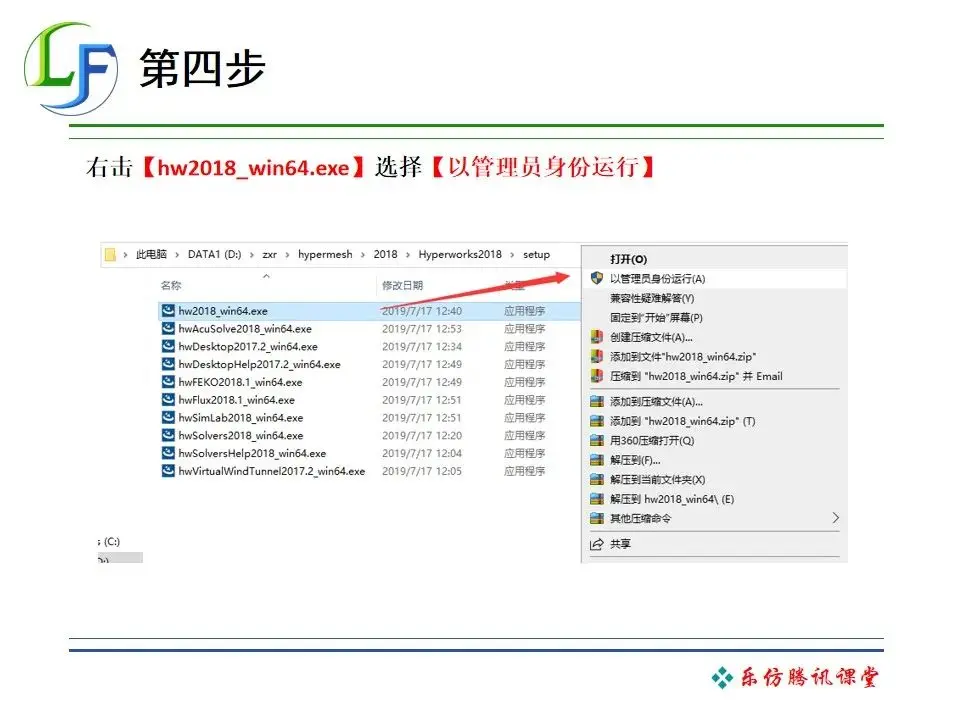Go to DATA1 (D:) in the address bar
Viewport: 960px width, 720px height.
pos(214,255)
